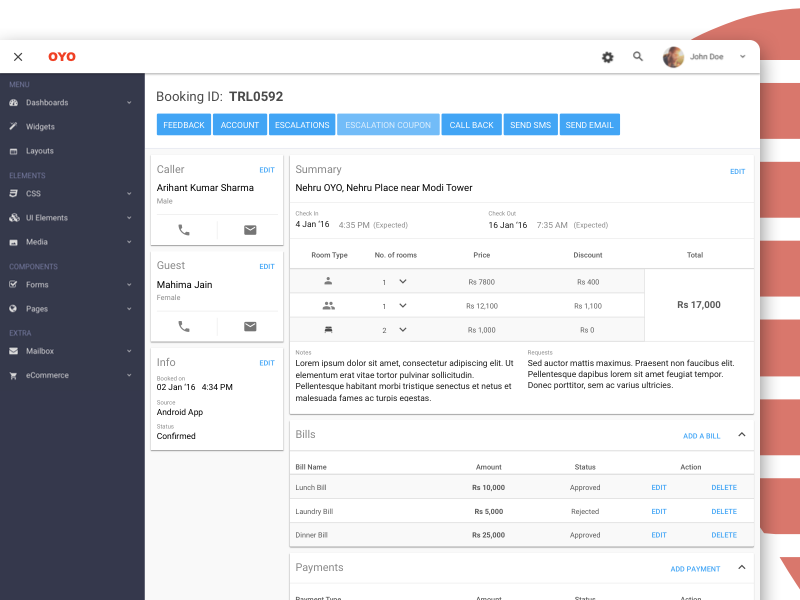Viewport: 800px width, 600px height.
Task: Click the OYO logo
Action: click(x=62, y=57)
